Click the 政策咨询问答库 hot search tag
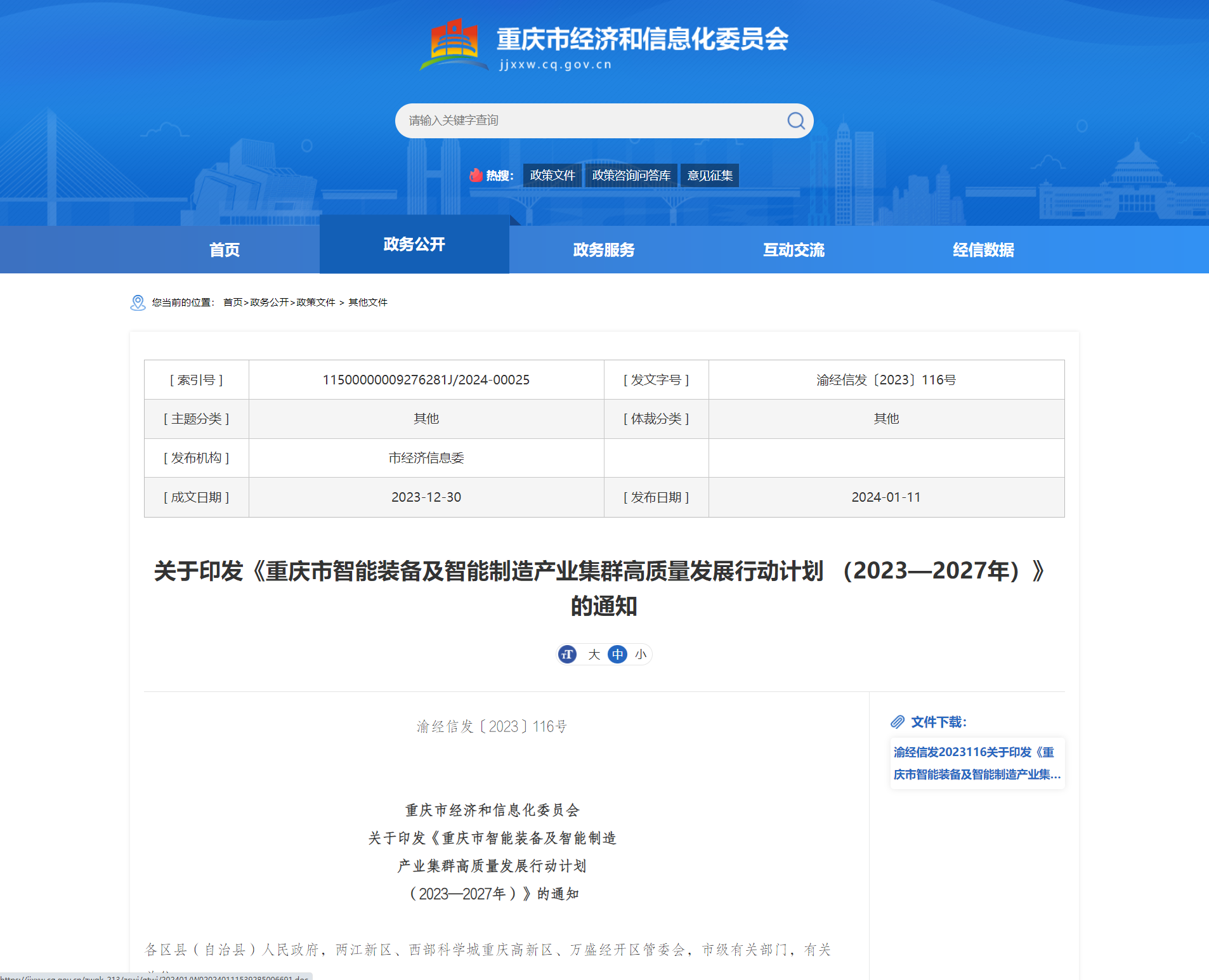This screenshot has height=980, width=1209. (x=631, y=175)
